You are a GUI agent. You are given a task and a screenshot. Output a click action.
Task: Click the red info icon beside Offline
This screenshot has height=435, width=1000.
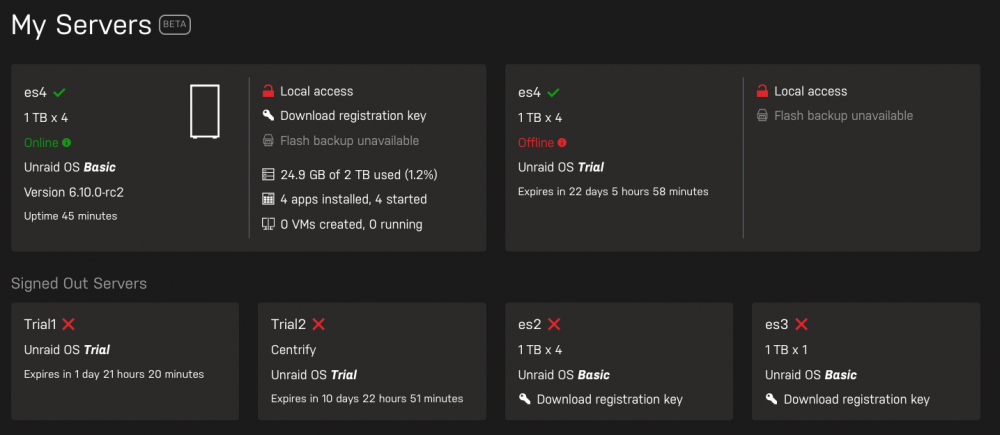pyautogui.click(x=562, y=143)
